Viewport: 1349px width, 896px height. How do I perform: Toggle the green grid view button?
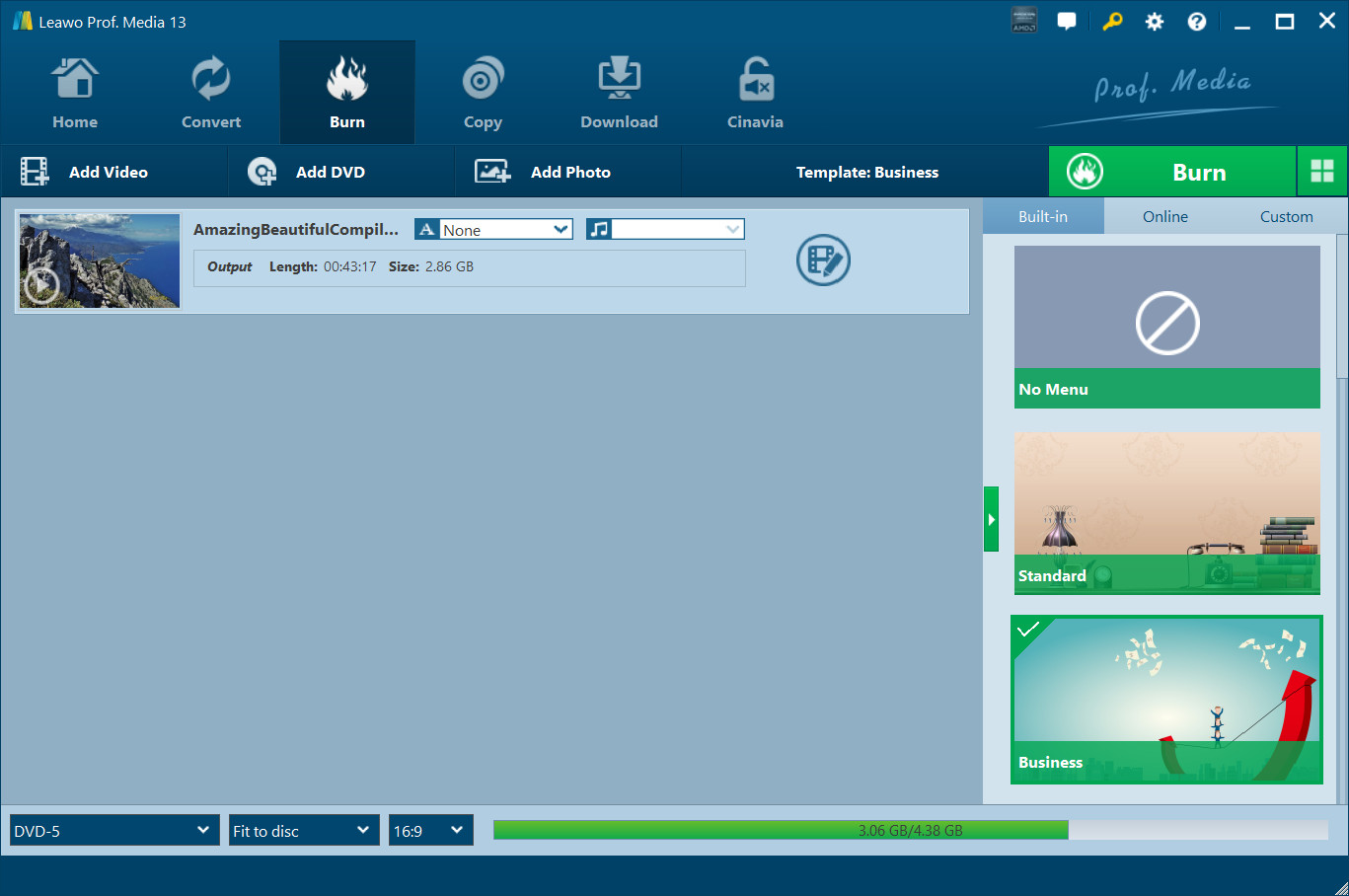pyautogui.click(x=1321, y=172)
